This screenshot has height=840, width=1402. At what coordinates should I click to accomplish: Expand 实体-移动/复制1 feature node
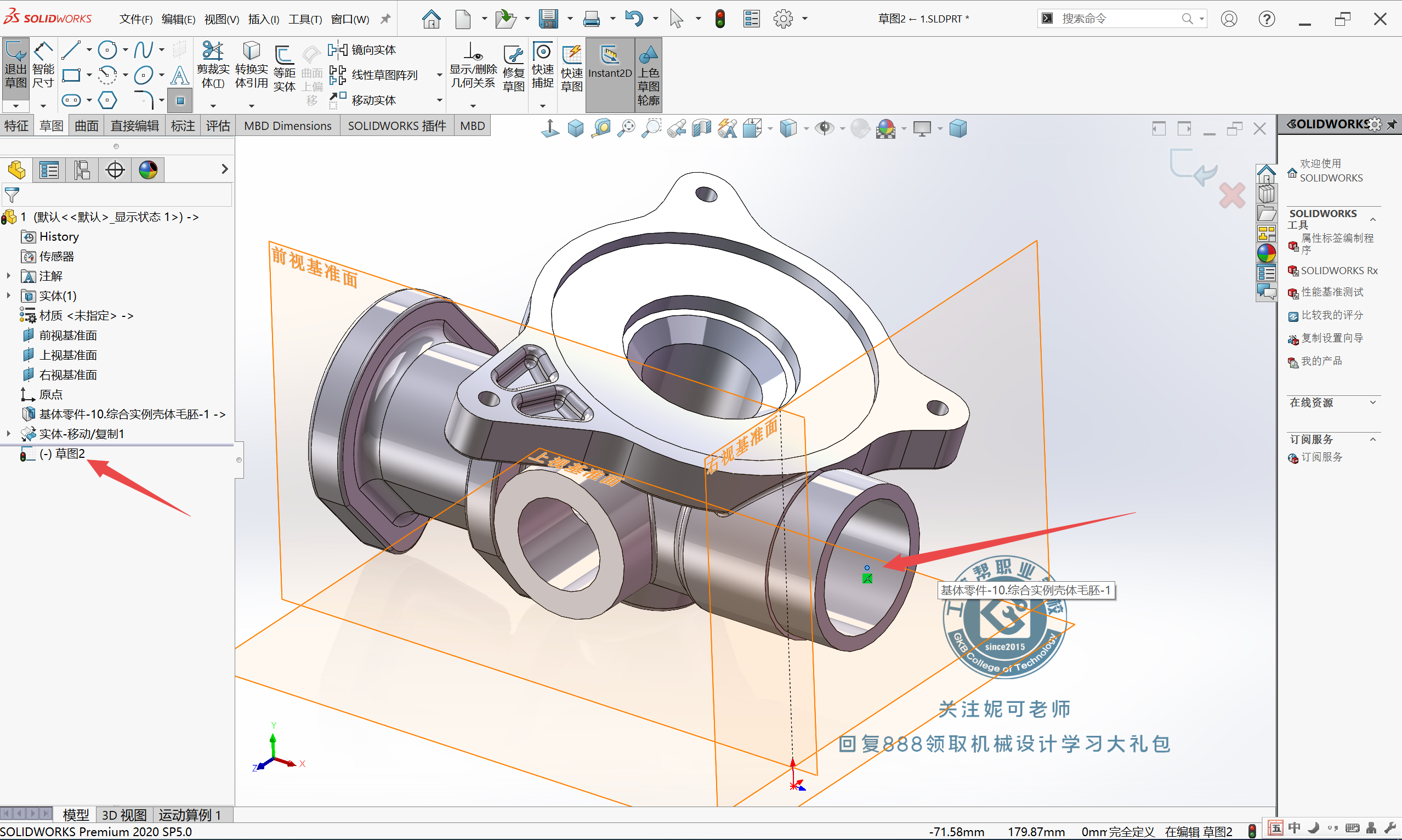tap(8, 434)
